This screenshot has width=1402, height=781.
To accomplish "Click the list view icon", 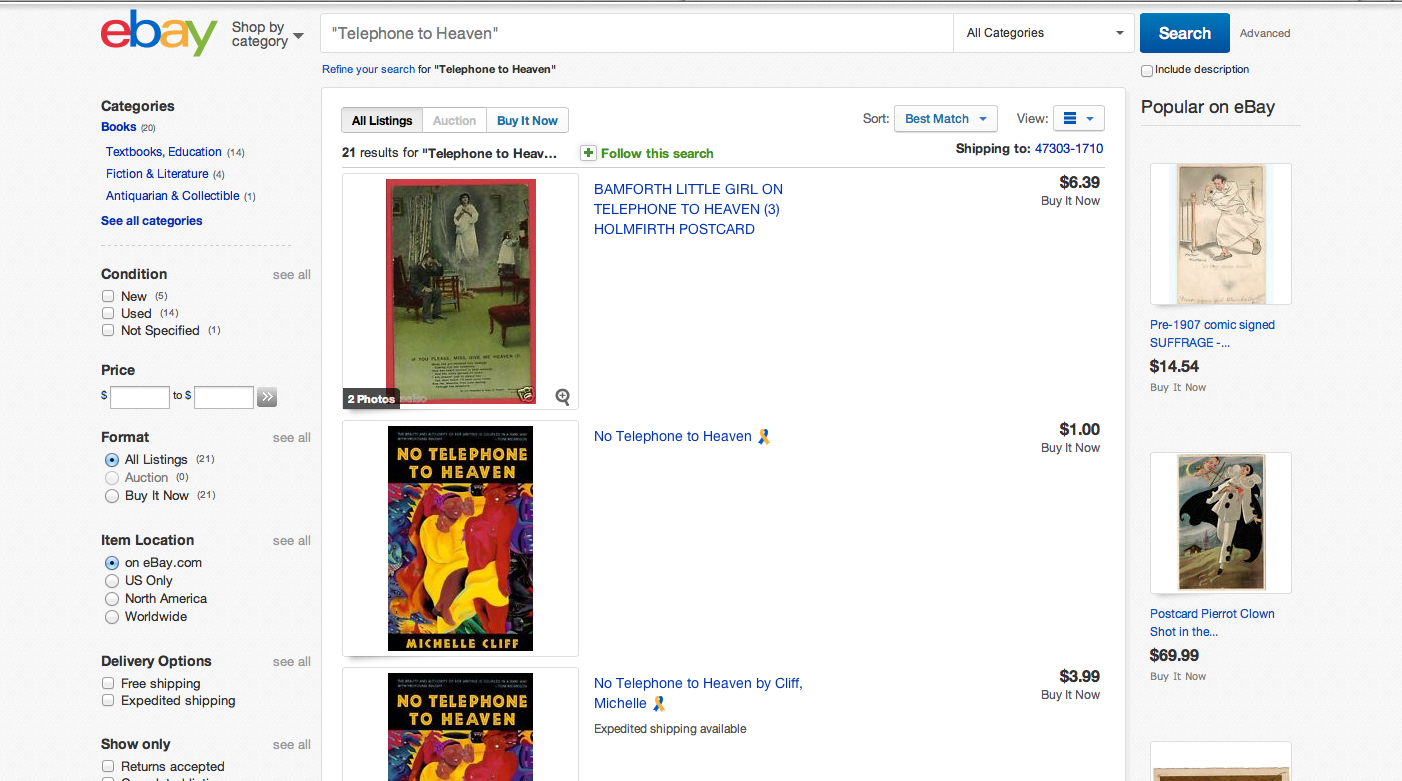I will click(x=1070, y=118).
